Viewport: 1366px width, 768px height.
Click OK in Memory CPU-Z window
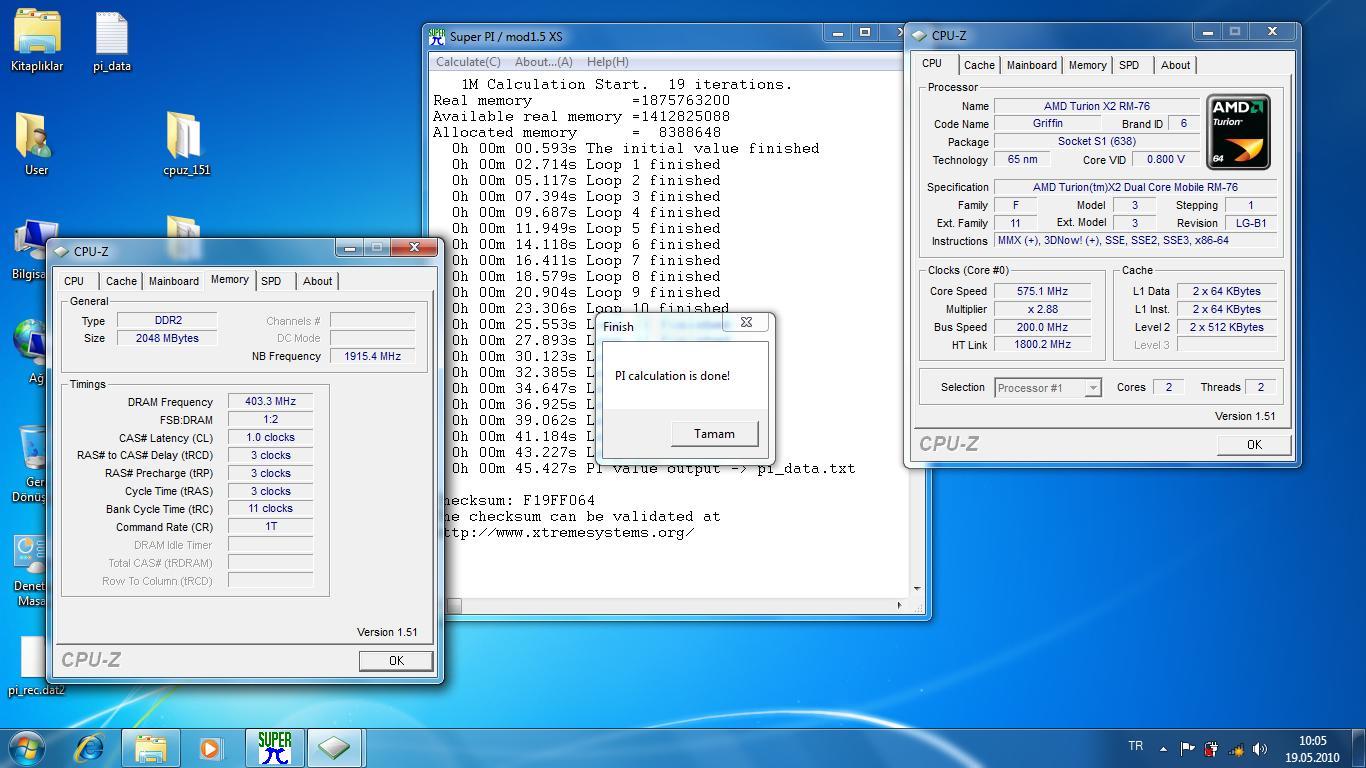(x=396, y=660)
